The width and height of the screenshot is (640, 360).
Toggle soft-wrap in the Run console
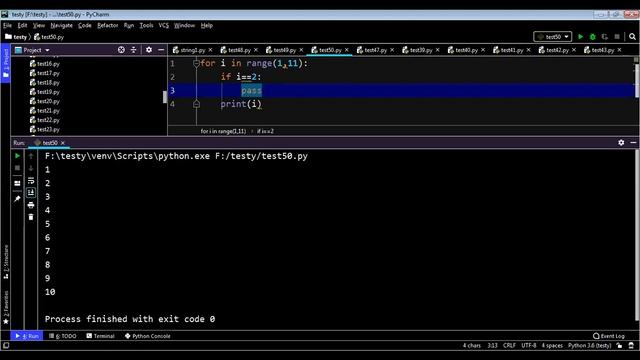31,180
